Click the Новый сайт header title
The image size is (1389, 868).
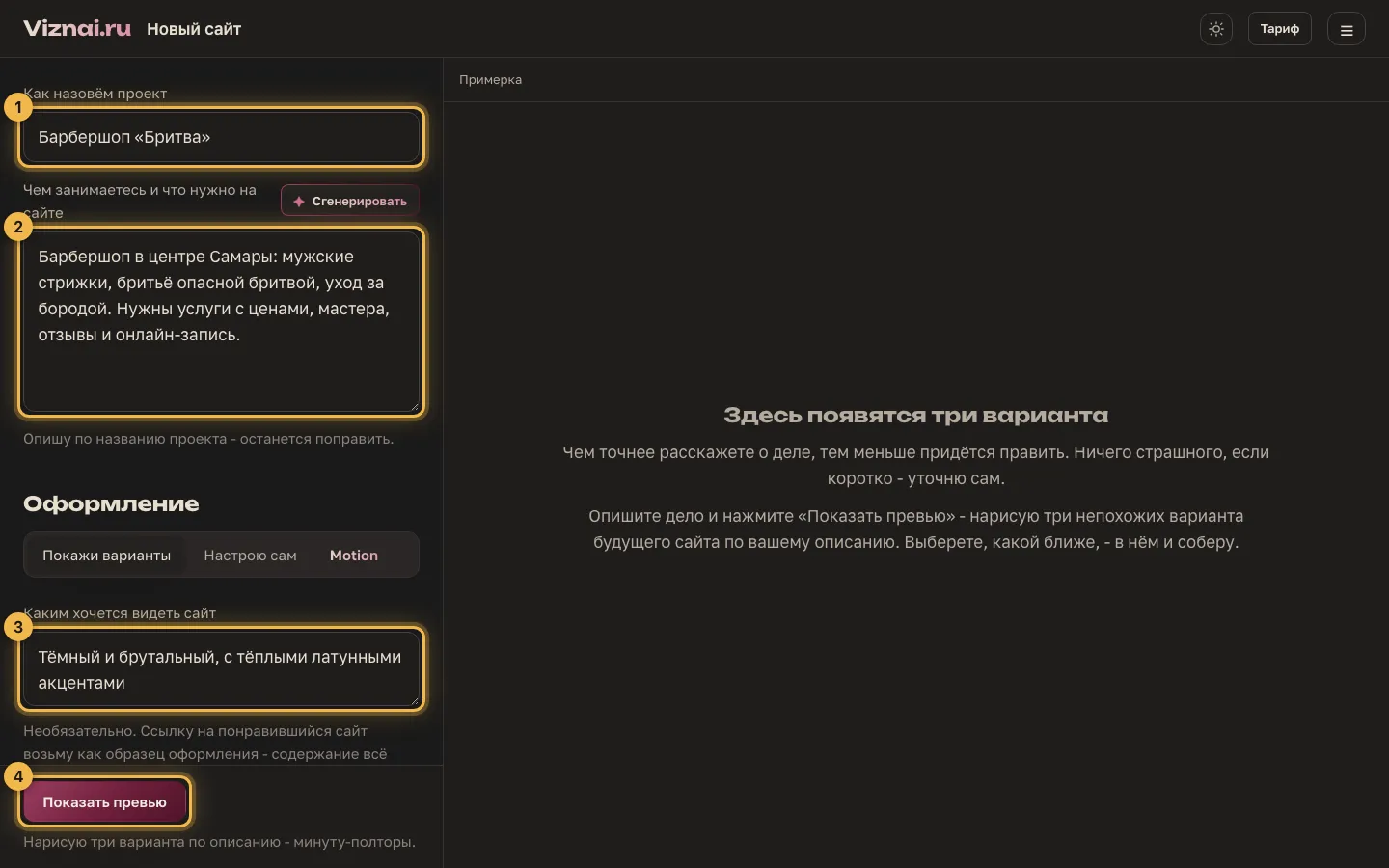tap(194, 29)
